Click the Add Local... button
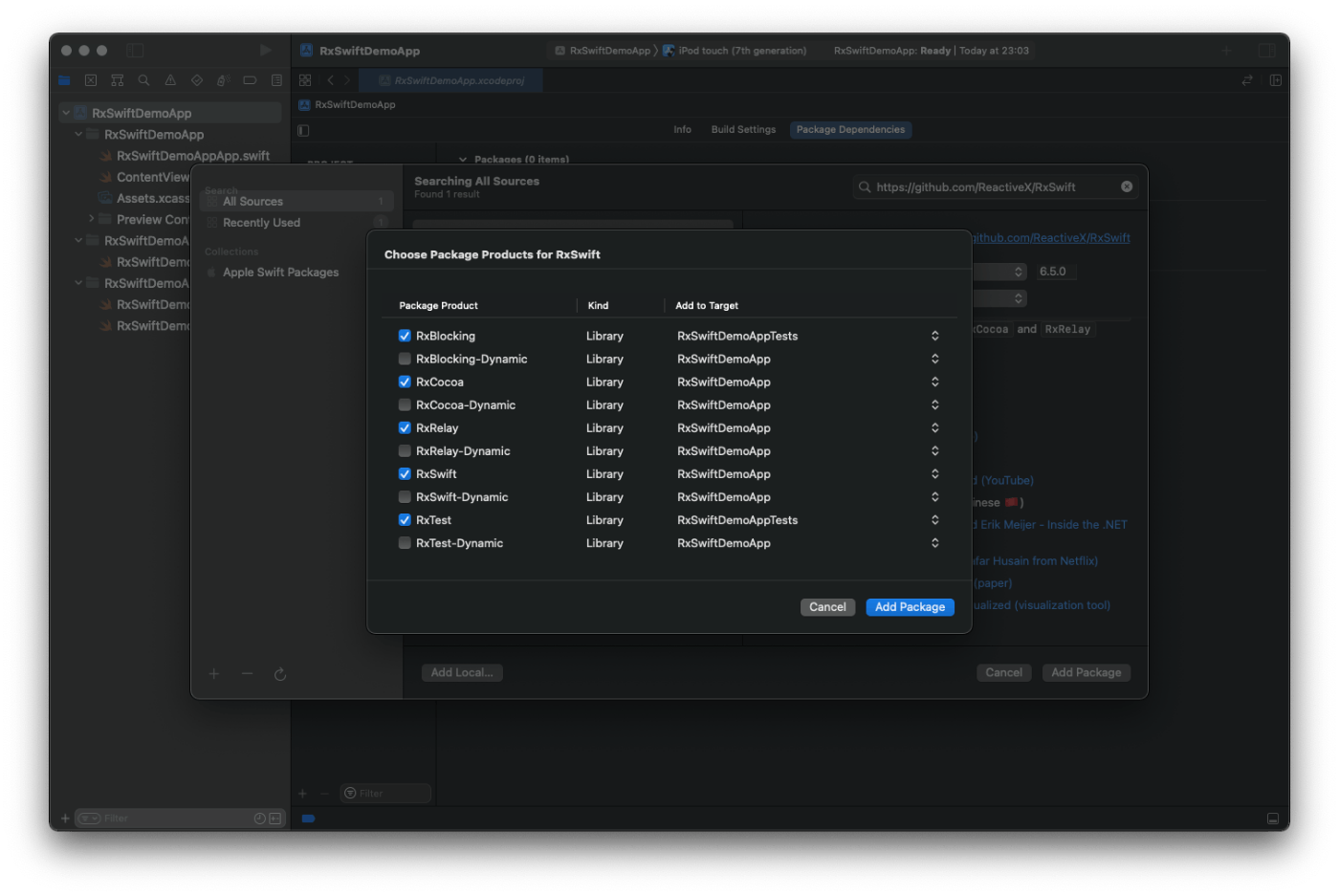This screenshot has width=1339, height=896. point(462,673)
